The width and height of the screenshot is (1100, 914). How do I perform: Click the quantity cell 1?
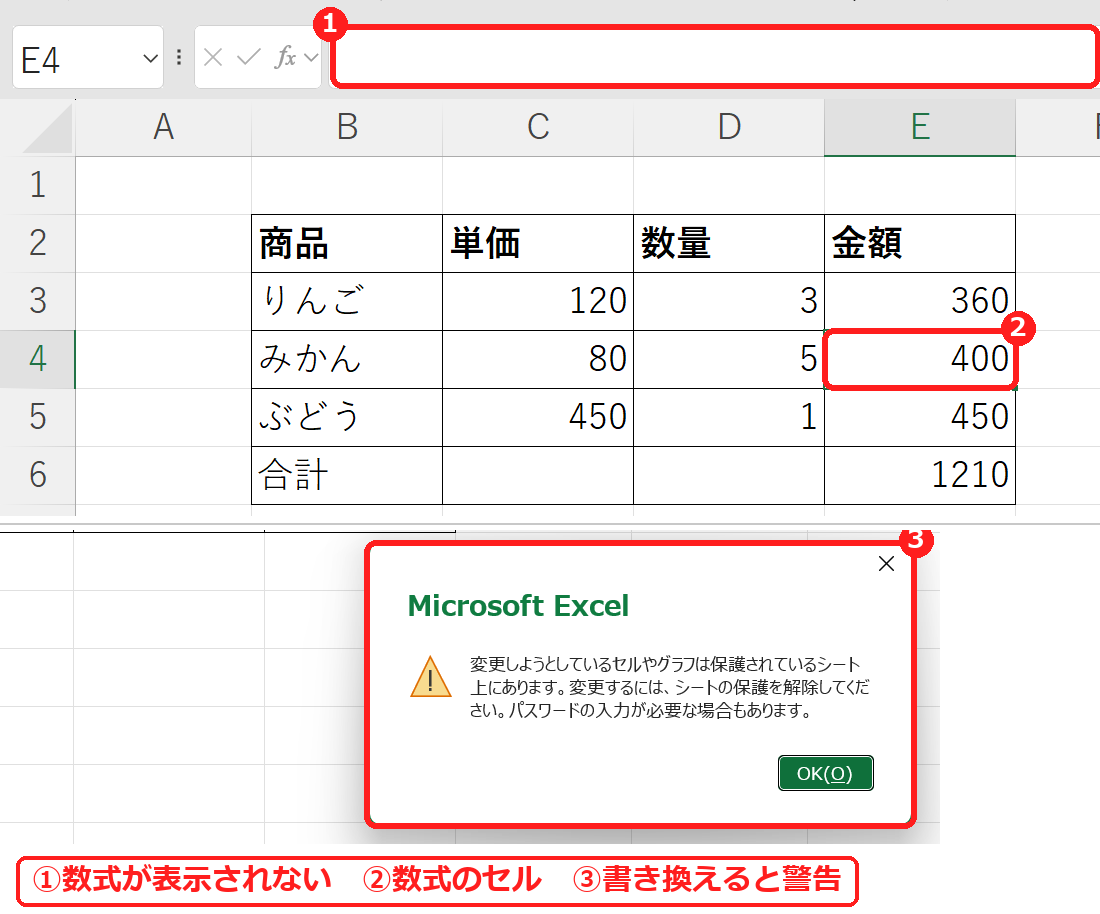click(x=729, y=417)
